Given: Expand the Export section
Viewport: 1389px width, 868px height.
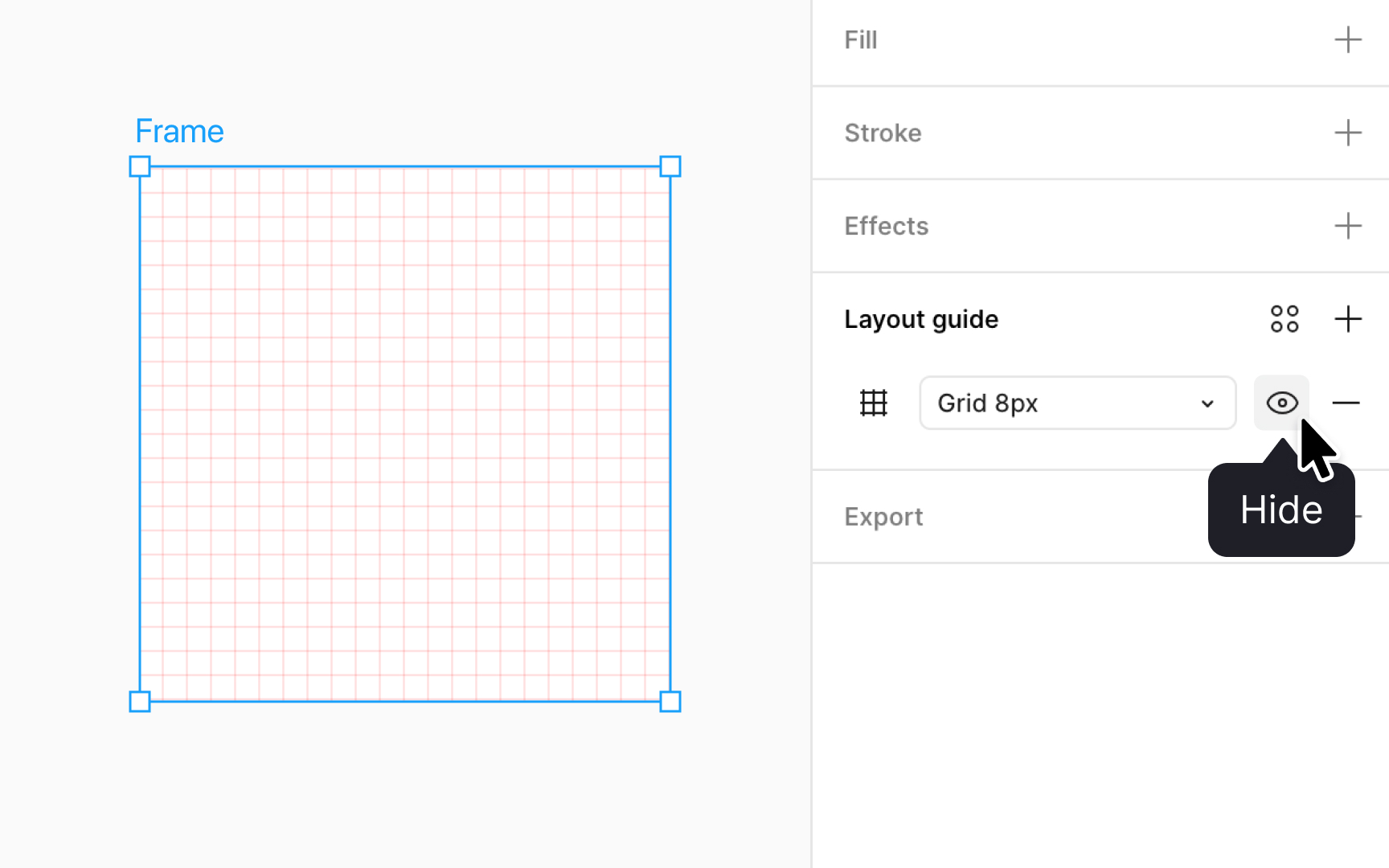Looking at the screenshot, I should tap(883, 517).
